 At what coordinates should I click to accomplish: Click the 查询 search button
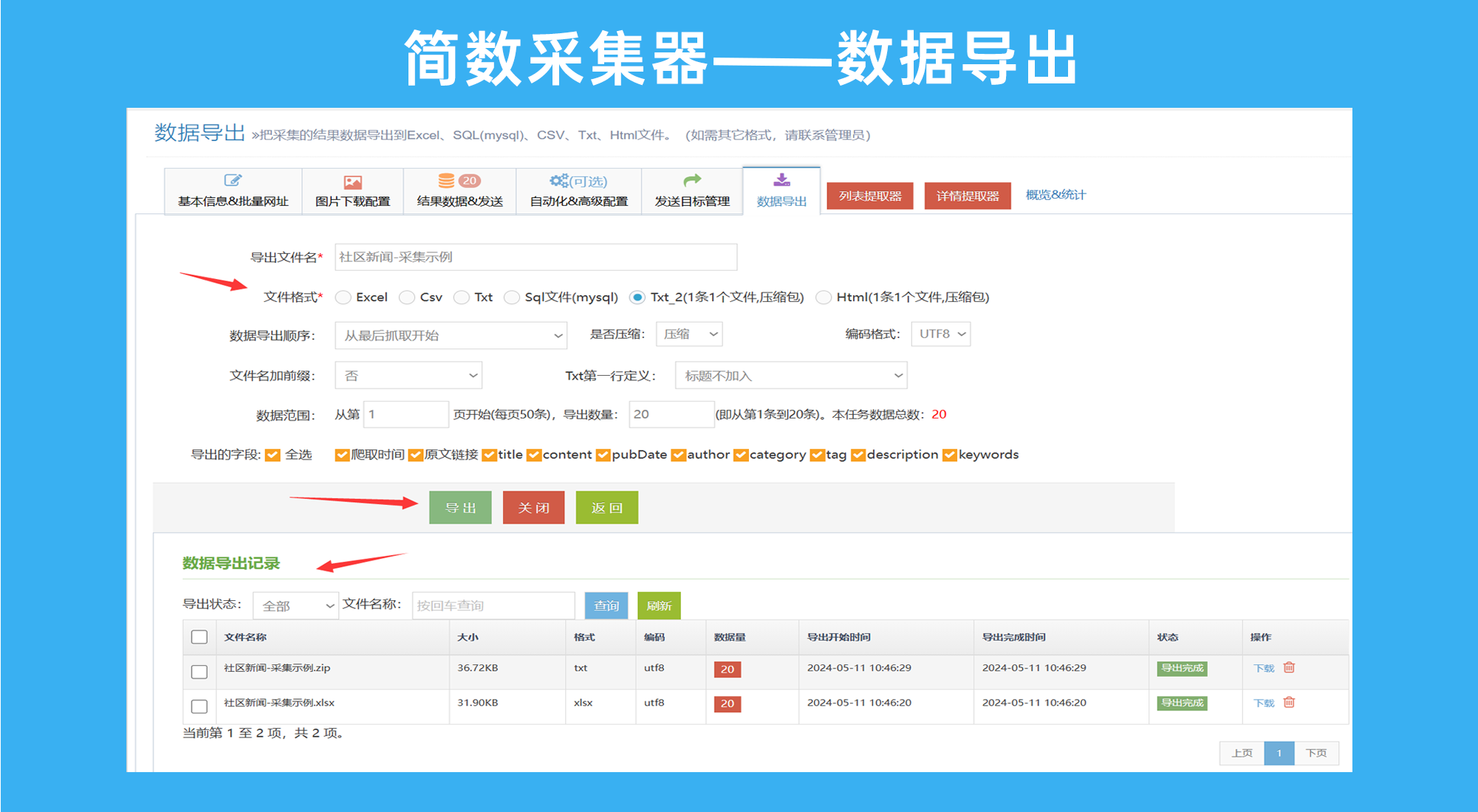coord(606,605)
